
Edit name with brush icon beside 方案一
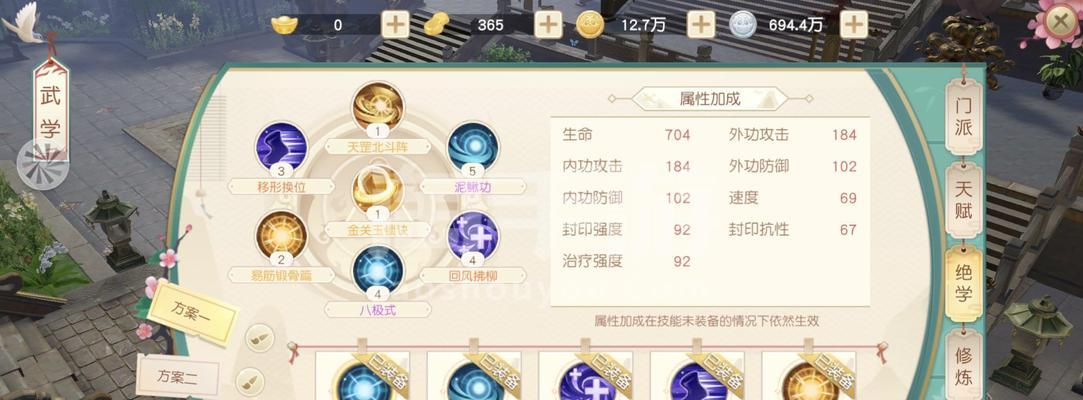point(260,338)
